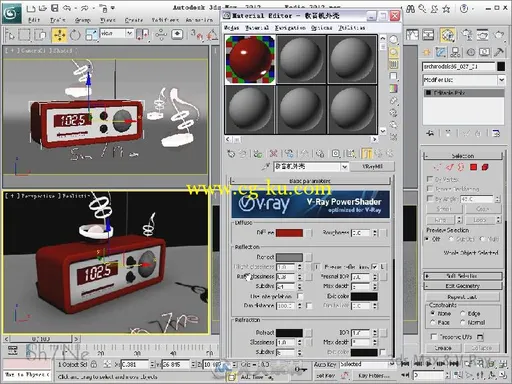This screenshot has height=384, width=512.
Task: Click Assign Material to Selection icon
Action: 257,154
